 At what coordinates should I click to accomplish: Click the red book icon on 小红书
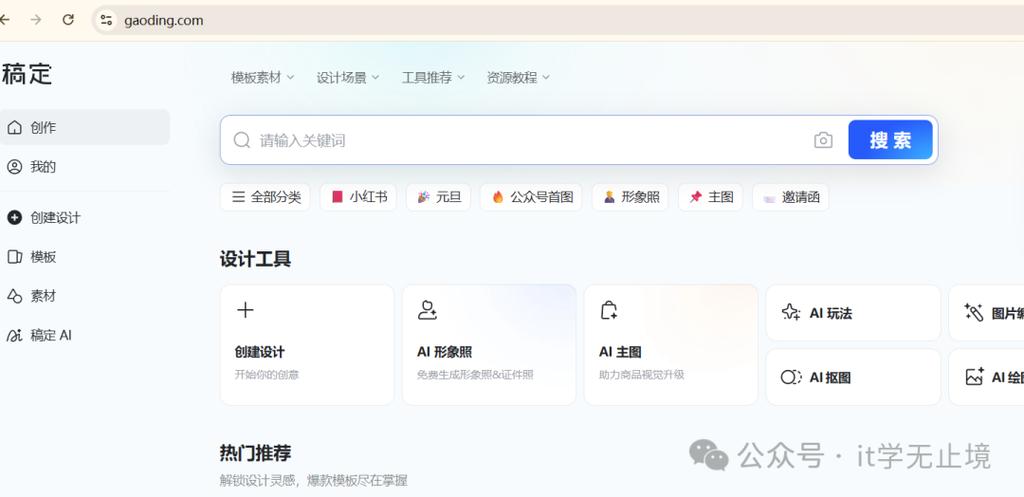[x=337, y=197]
